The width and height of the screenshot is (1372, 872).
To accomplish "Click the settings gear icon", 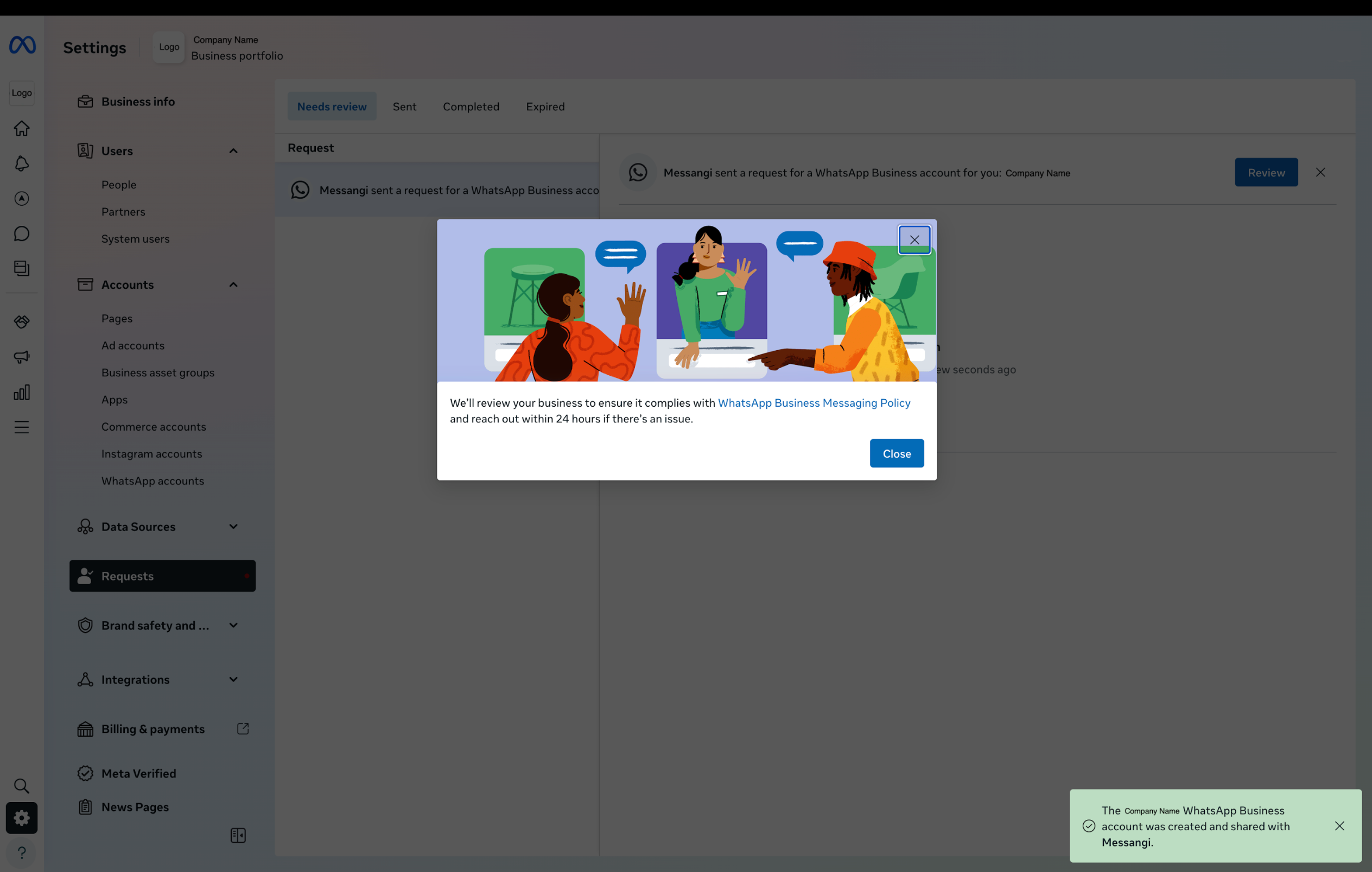I will click(22, 818).
